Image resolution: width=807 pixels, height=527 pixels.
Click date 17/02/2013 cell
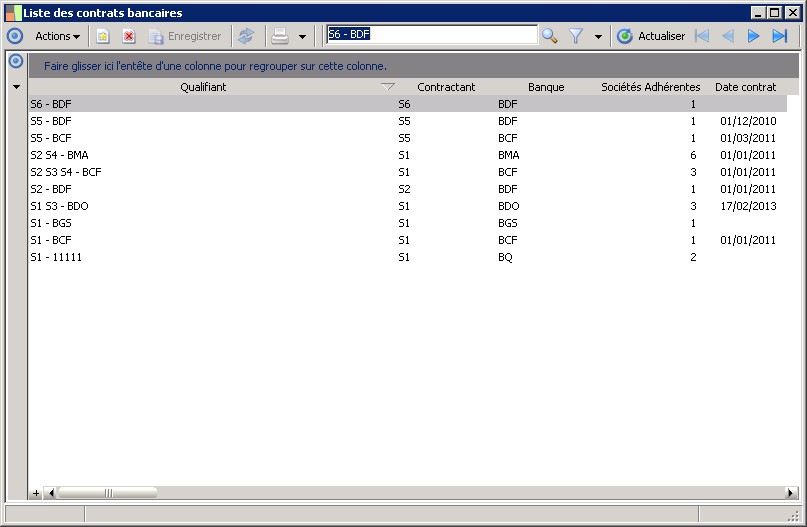tap(748, 206)
